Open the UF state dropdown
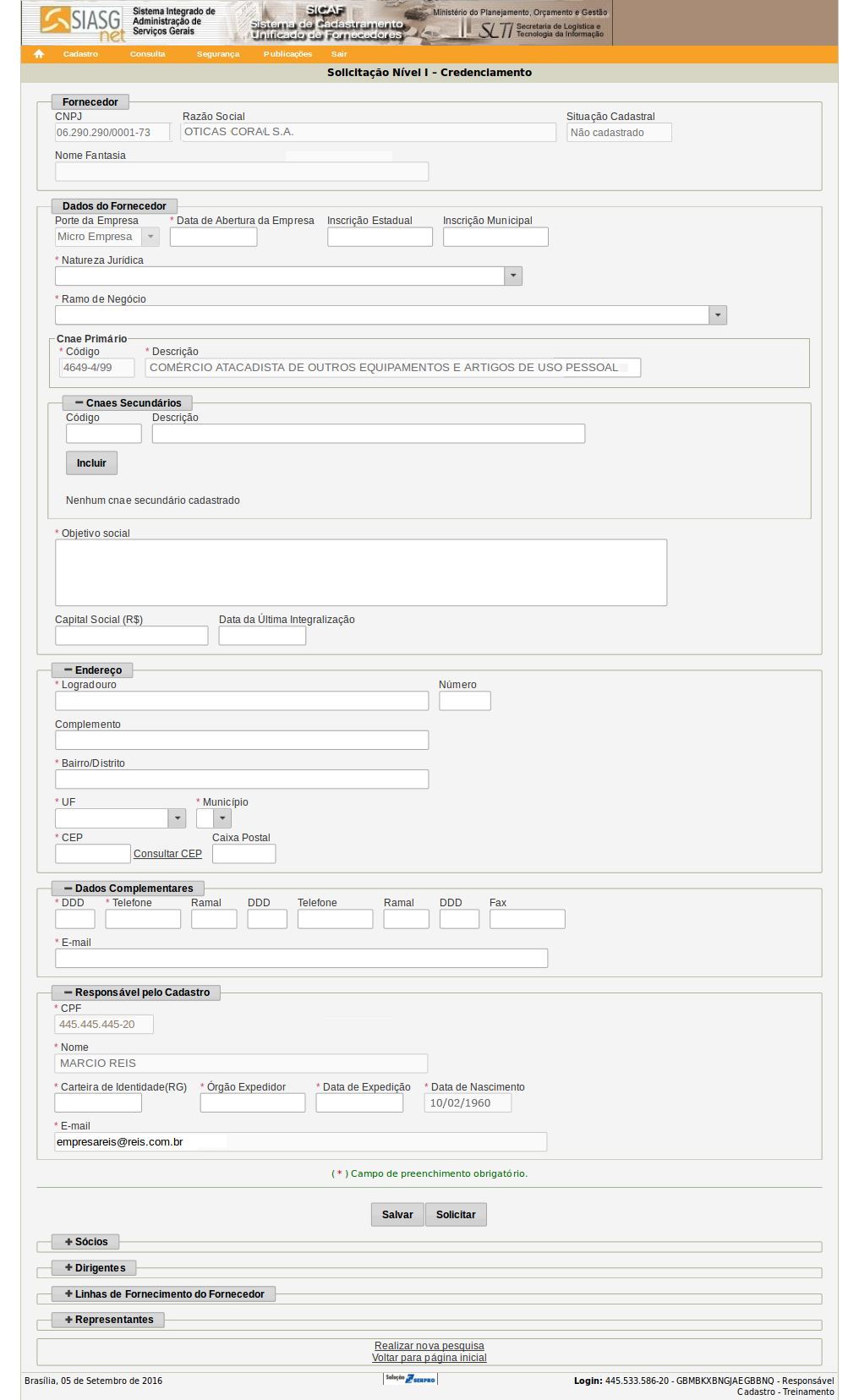Screen dimensions: 859x1400 pos(120,818)
